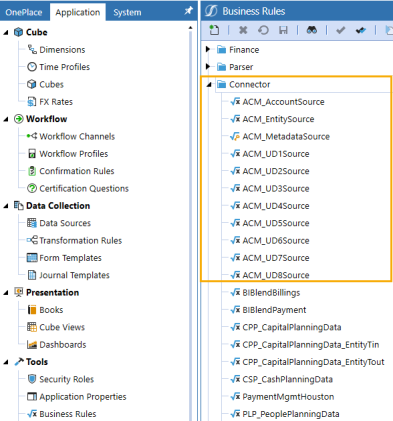Expand the Finance folder
Viewport: 393px width, 421px height.
(x=208, y=49)
